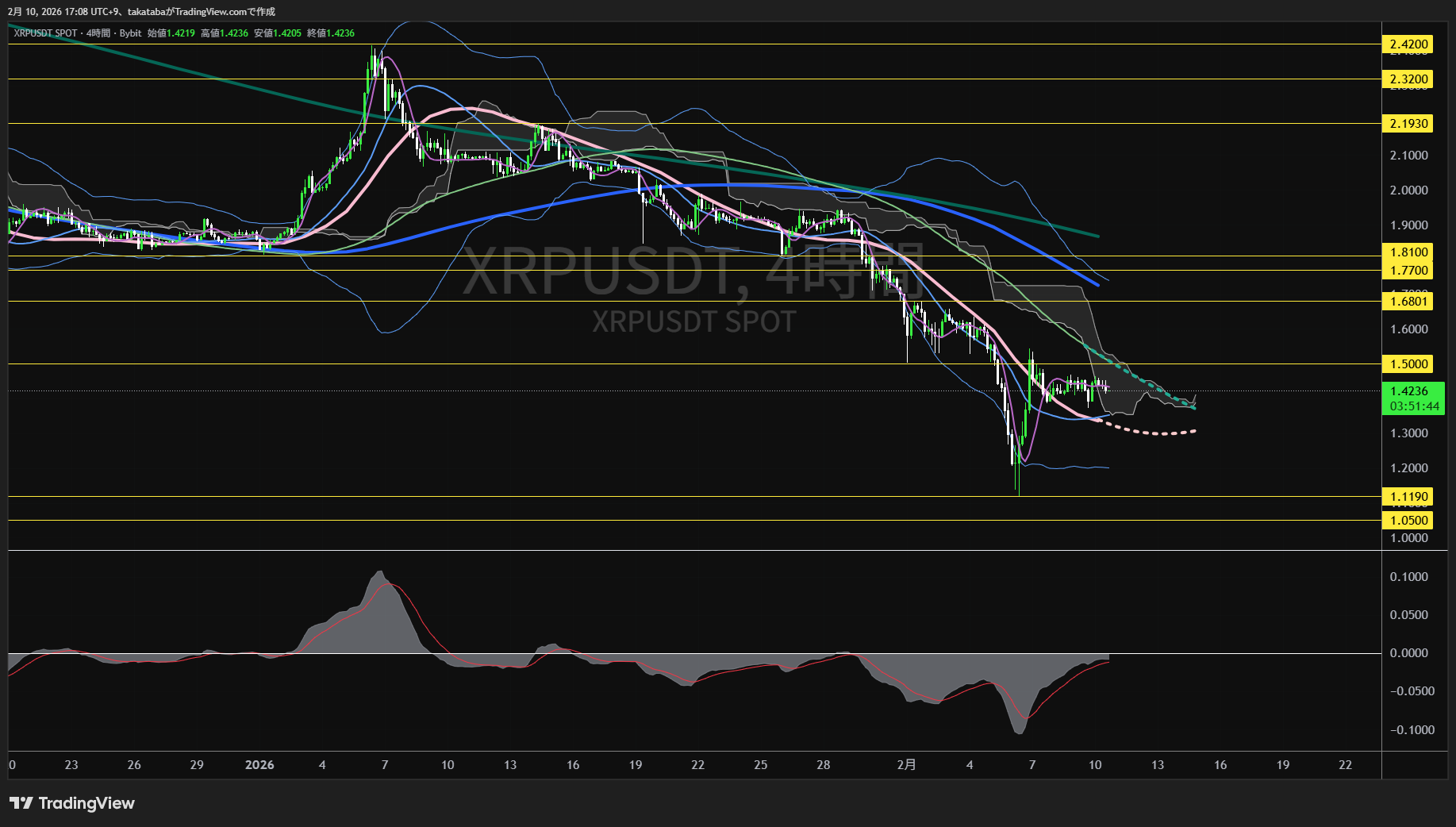The width and height of the screenshot is (1456, 827).
Task: Click the 2.3200 yellow price level label
Action: [x=1408, y=79]
